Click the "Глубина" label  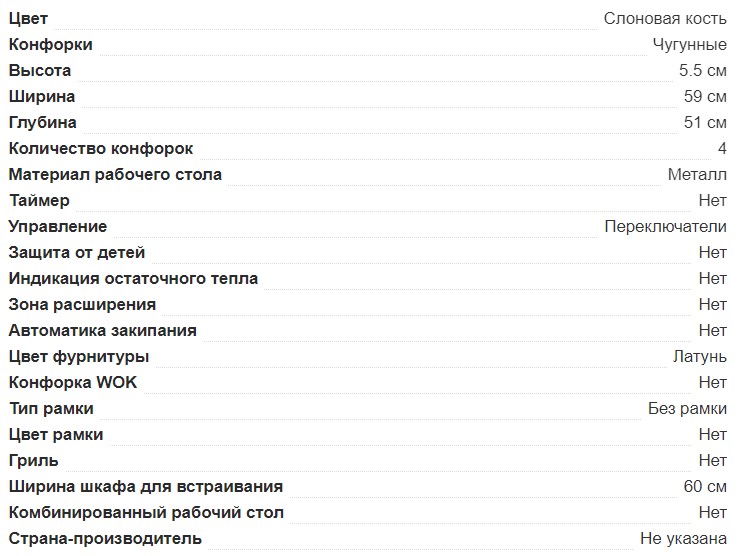43,123
